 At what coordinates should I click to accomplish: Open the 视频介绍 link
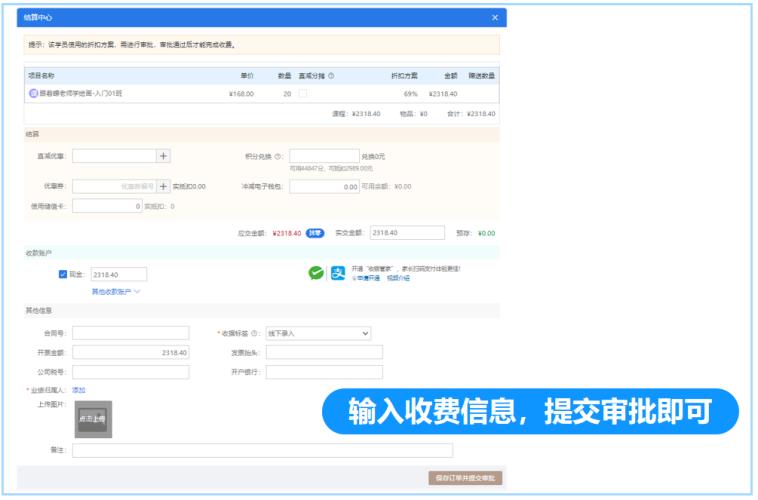click(398, 278)
